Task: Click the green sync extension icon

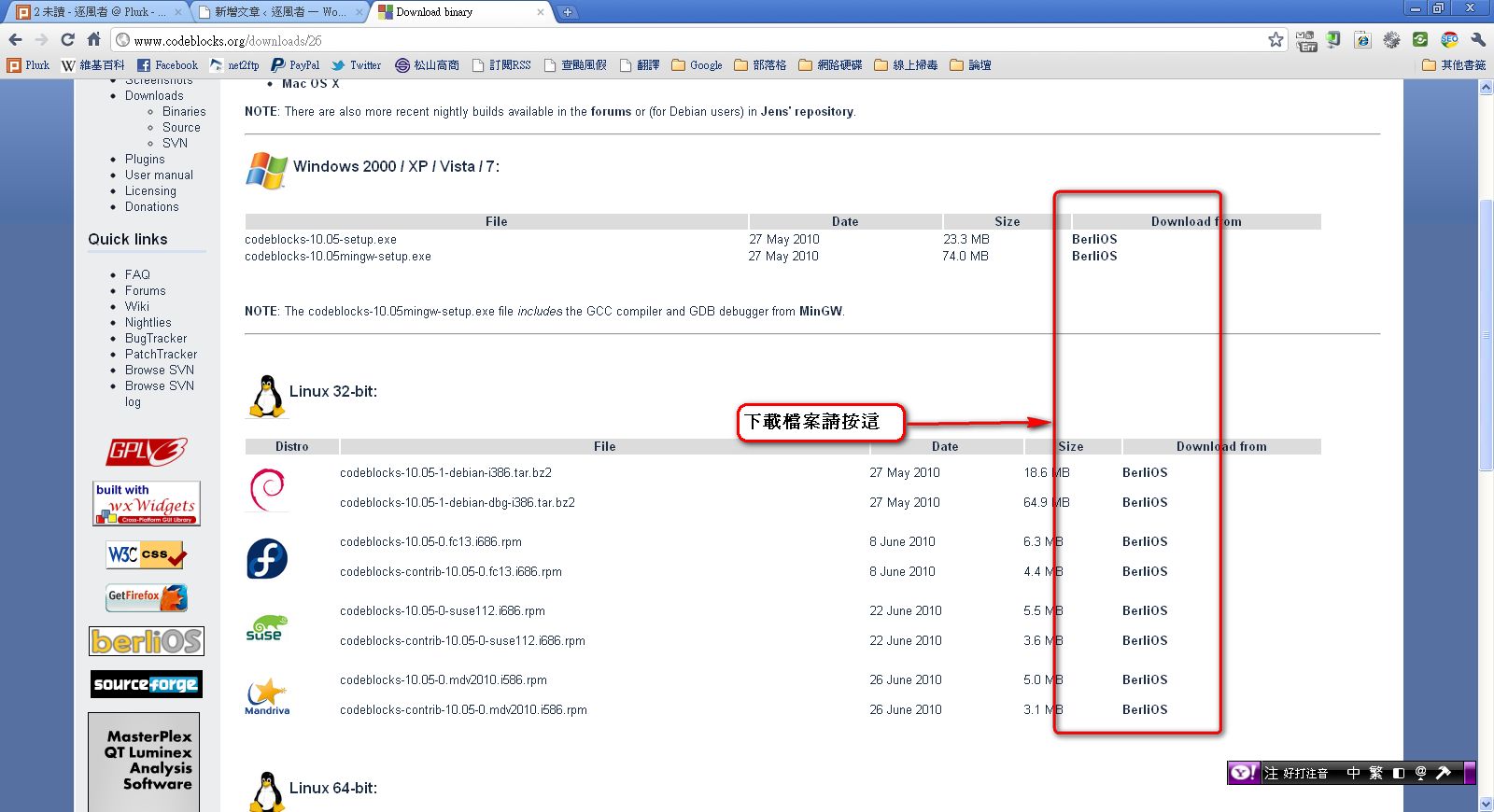Action: [1420, 39]
